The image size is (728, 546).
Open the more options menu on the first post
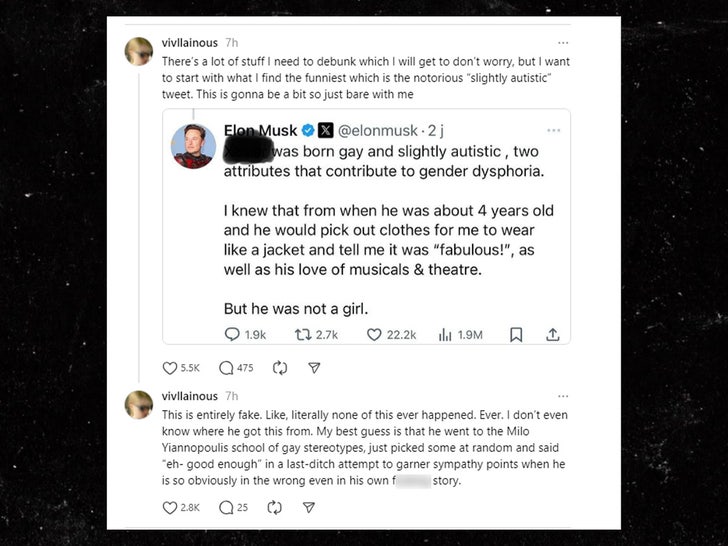[x=563, y=43]
